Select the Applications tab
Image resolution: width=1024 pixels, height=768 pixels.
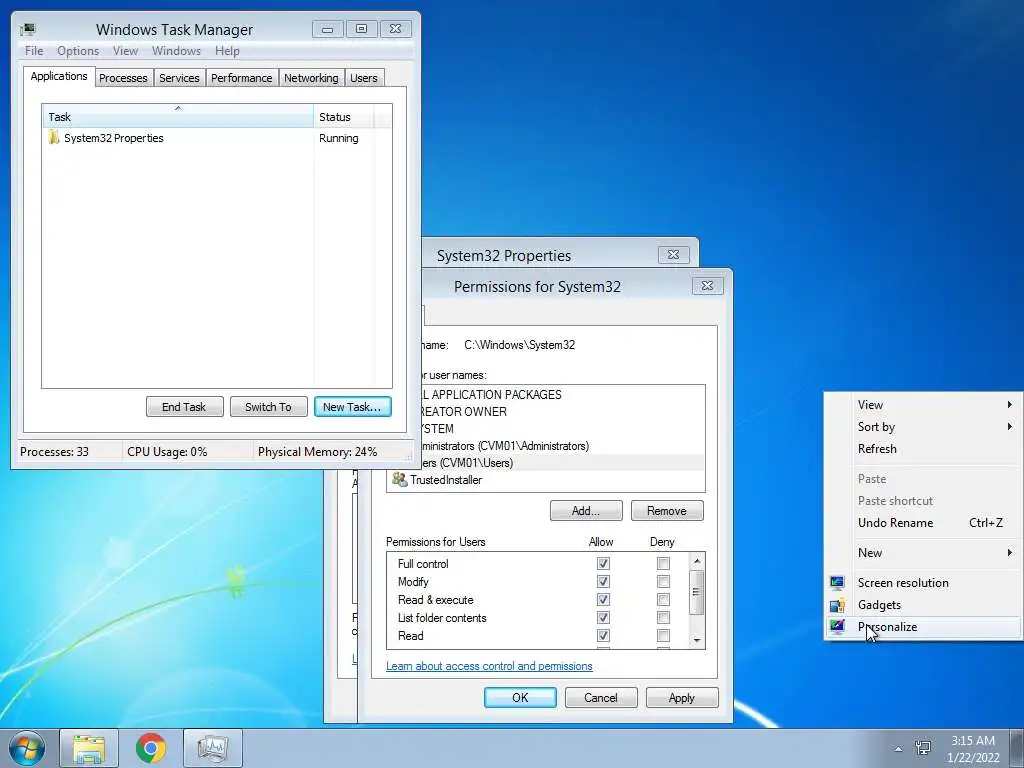tap(59, 76)
